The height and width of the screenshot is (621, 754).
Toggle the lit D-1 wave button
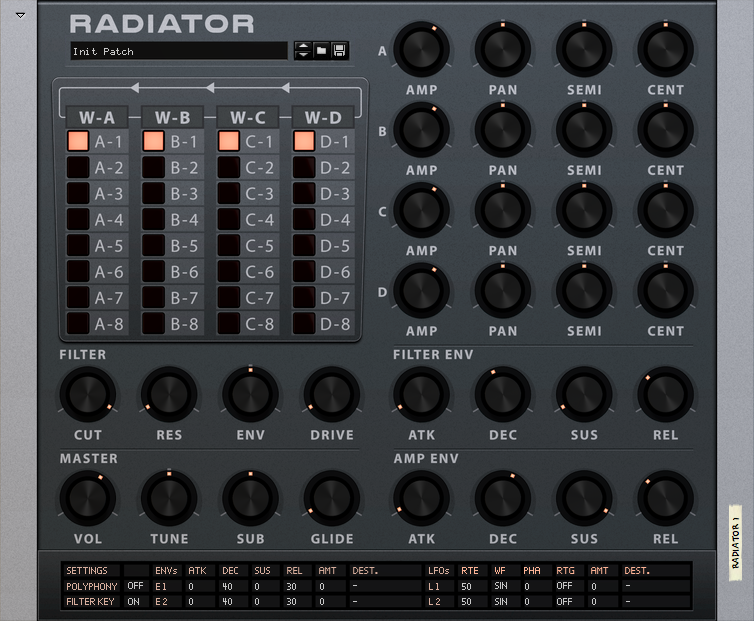pyautogui.click(x=304, y=141)
